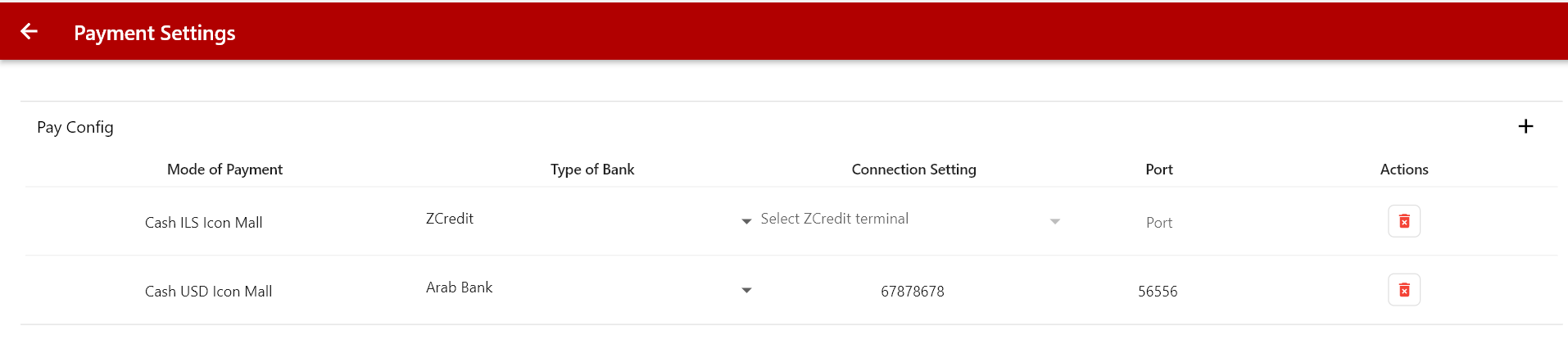Delete the Cash USD Icon Mall row
Image resolution: width=1568 pixels, height=353 pixels.
(1403, 290)
